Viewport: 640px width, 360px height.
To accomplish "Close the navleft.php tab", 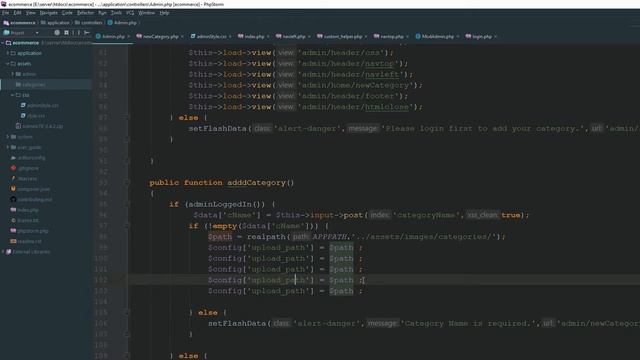I will (x=309, y=37).
